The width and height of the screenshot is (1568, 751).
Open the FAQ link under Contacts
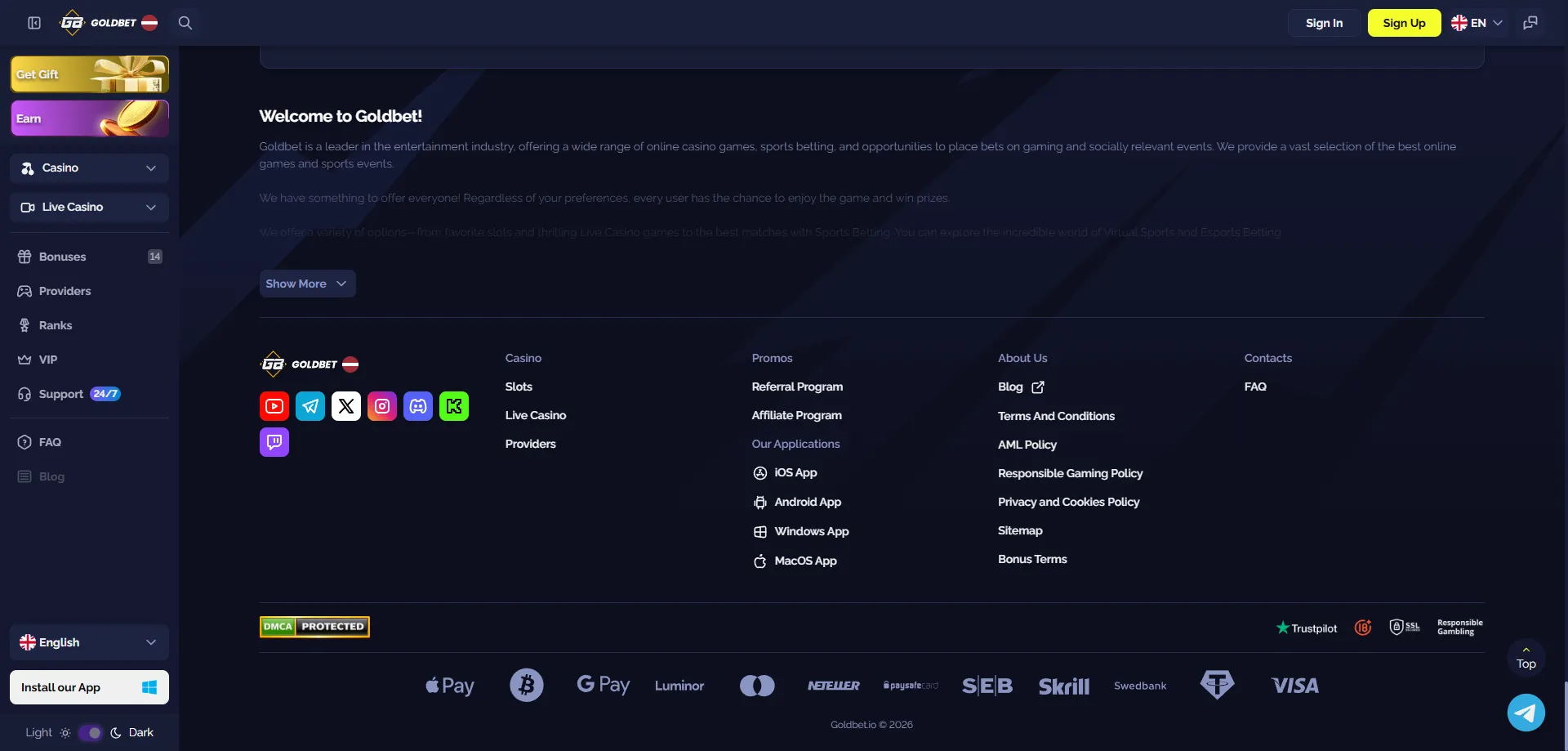pos(1255,387)
